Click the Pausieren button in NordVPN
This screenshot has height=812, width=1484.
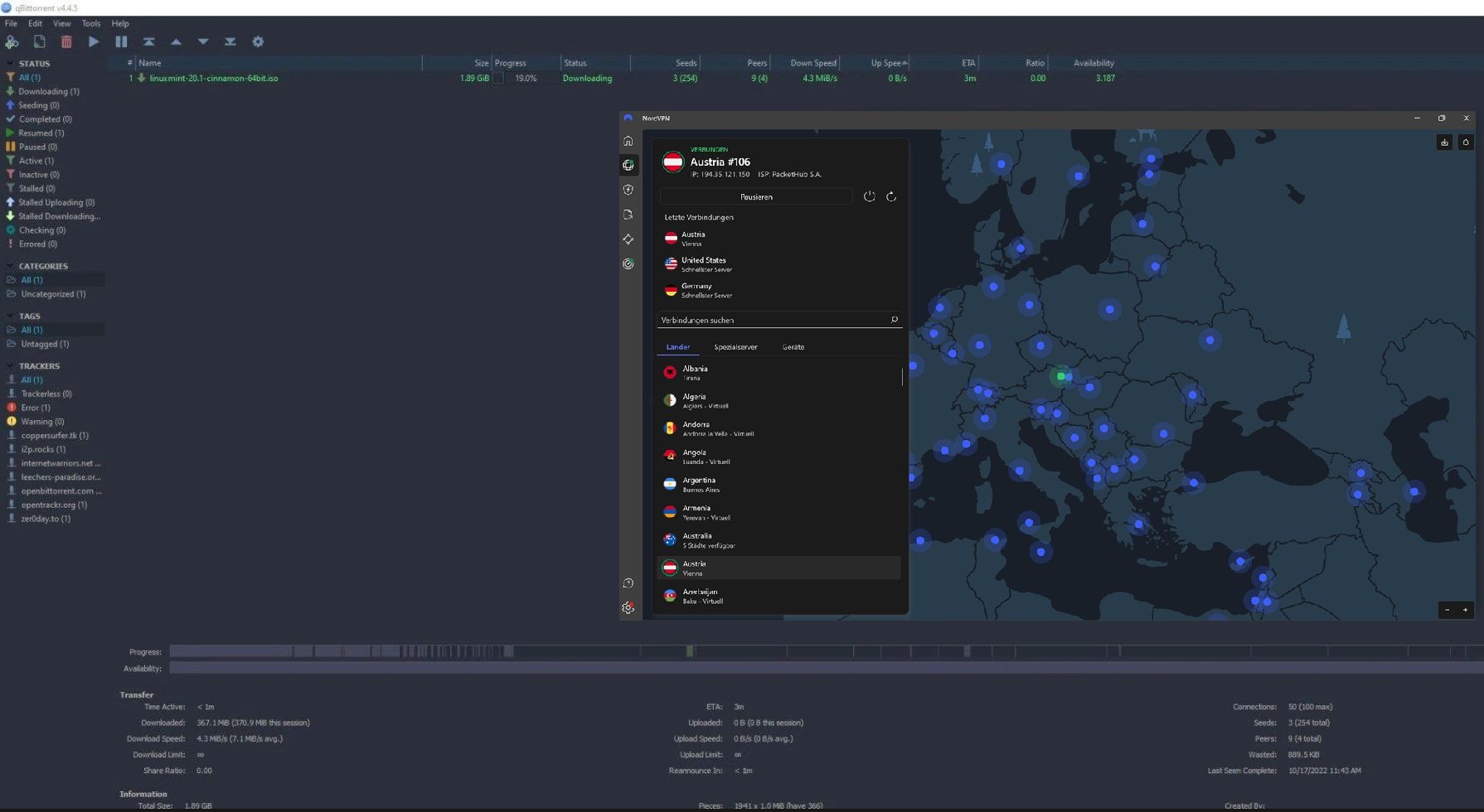(756, 197)
